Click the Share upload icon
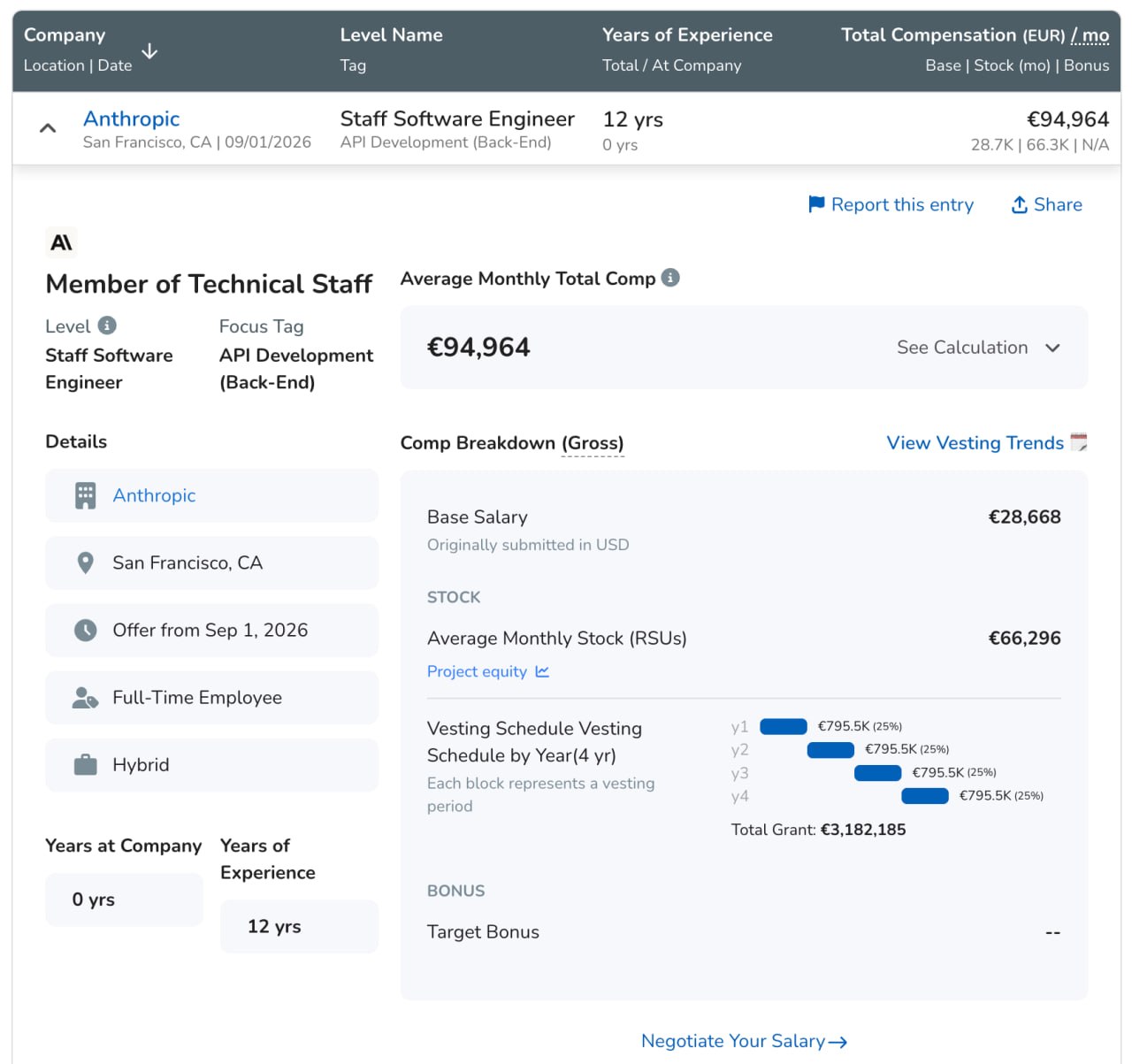Viewport: 1132px width, 1064px height. coord(1020,204)
